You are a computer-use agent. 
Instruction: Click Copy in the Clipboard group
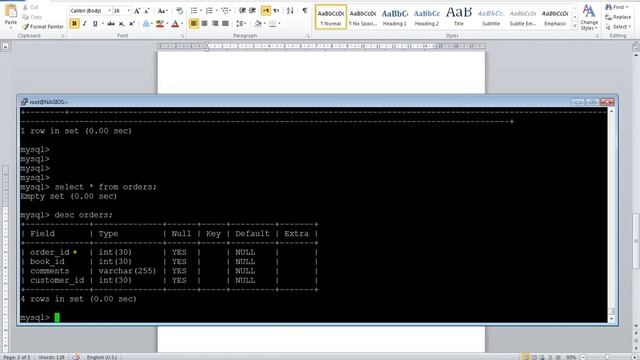[x=32, y=17]
